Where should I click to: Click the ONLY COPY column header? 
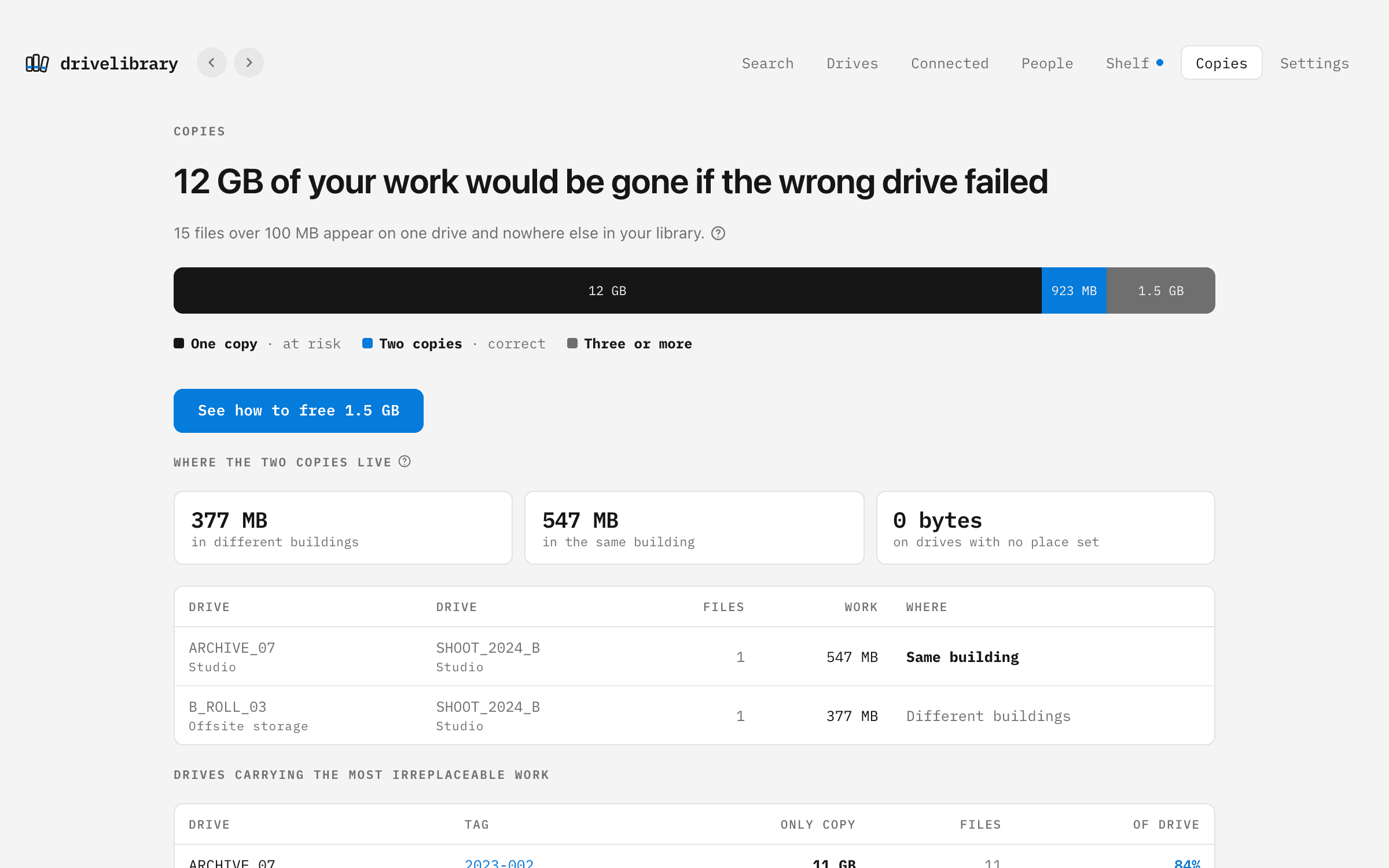coord(818,825)
